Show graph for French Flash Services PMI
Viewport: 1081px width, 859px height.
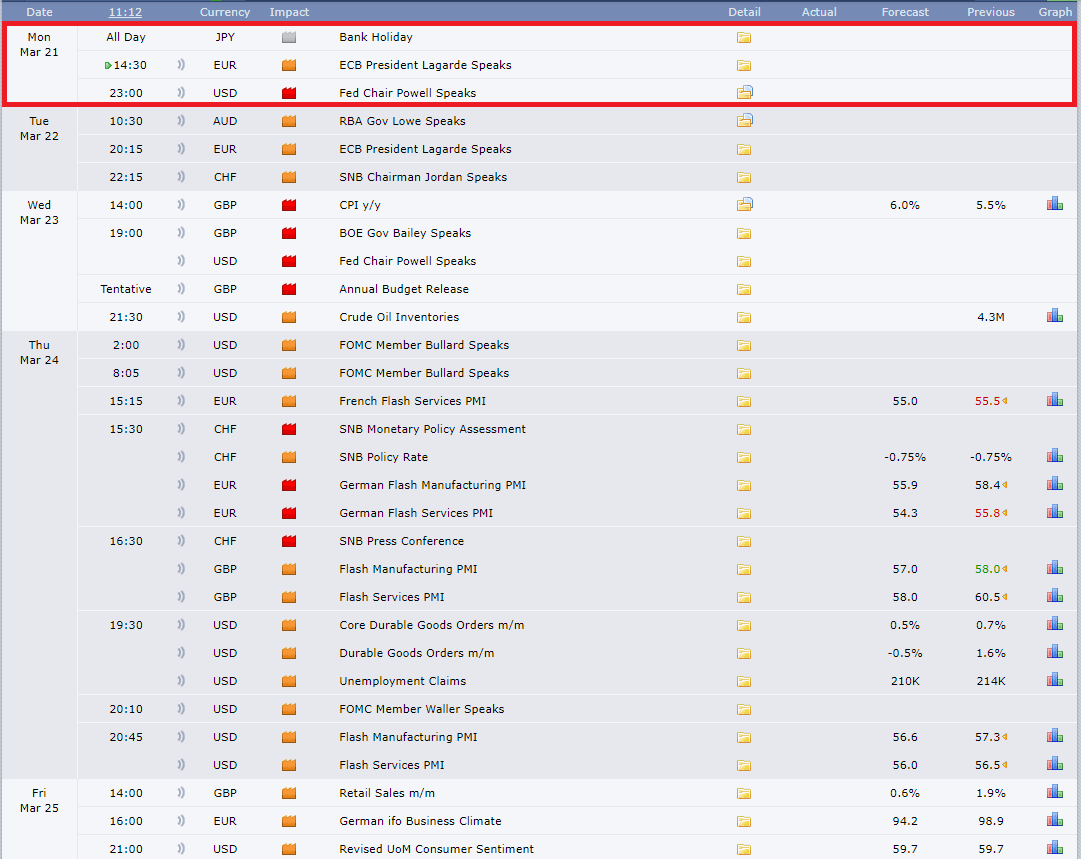pyautogui.click(x=1054, y=400)
